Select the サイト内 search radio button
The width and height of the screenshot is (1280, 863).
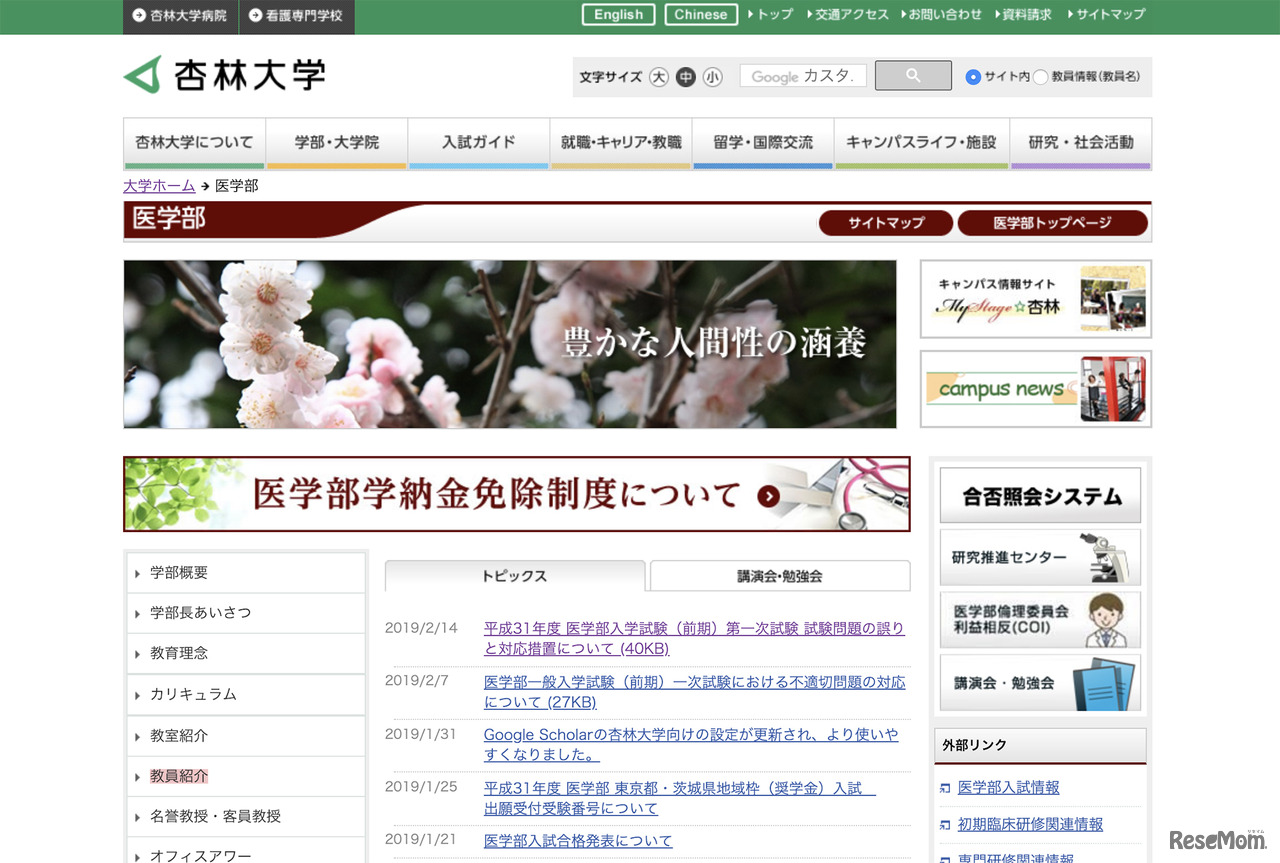click(973, 77)
